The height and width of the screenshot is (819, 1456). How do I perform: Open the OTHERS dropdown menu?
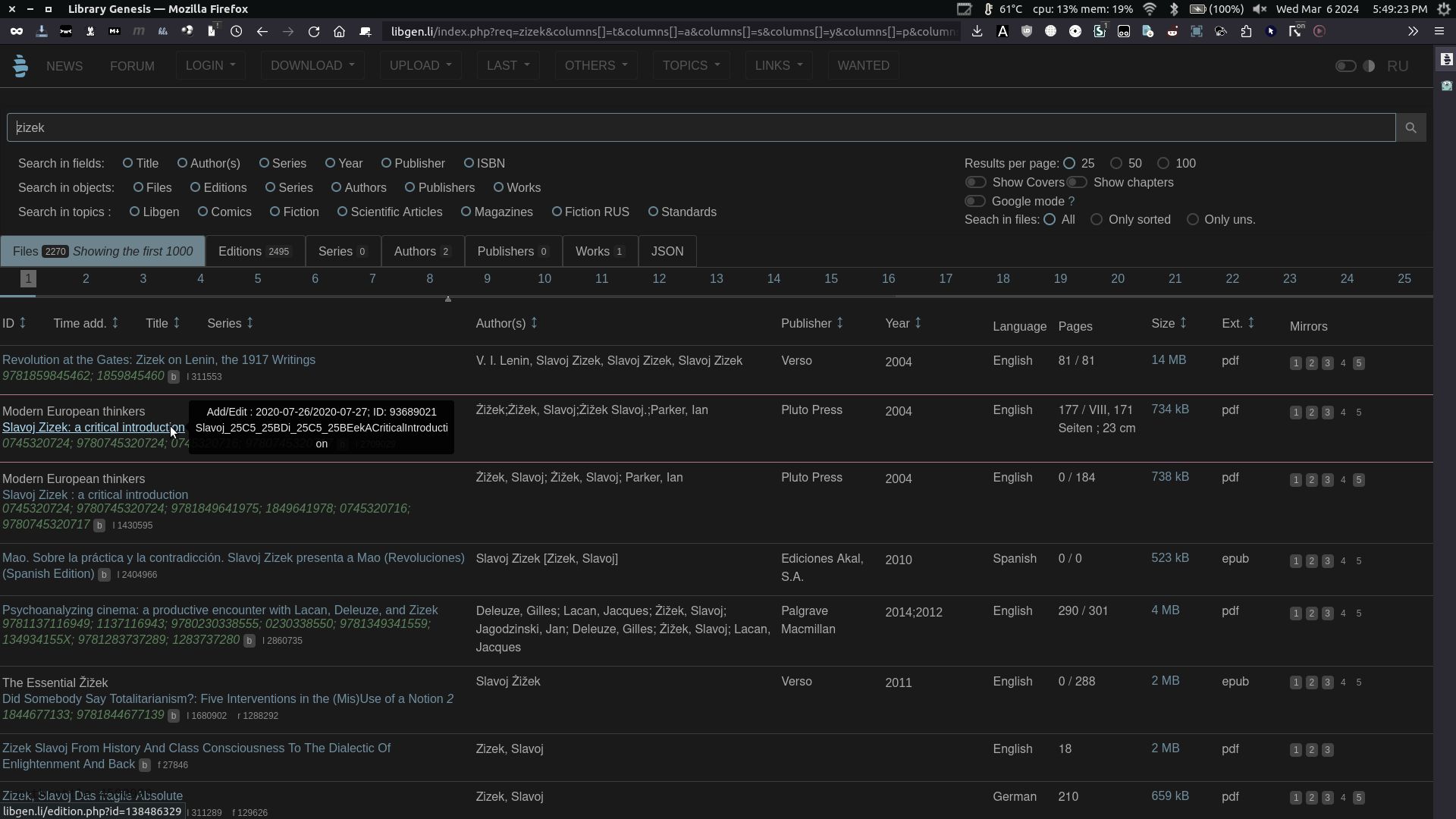[596, 66]
